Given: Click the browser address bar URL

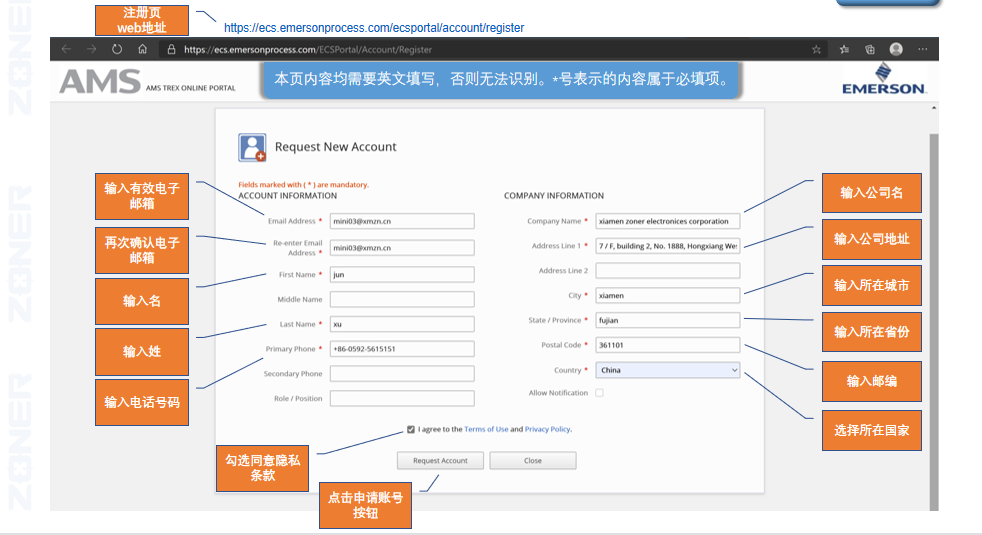Looking at the screenshot, I should 308,49.
